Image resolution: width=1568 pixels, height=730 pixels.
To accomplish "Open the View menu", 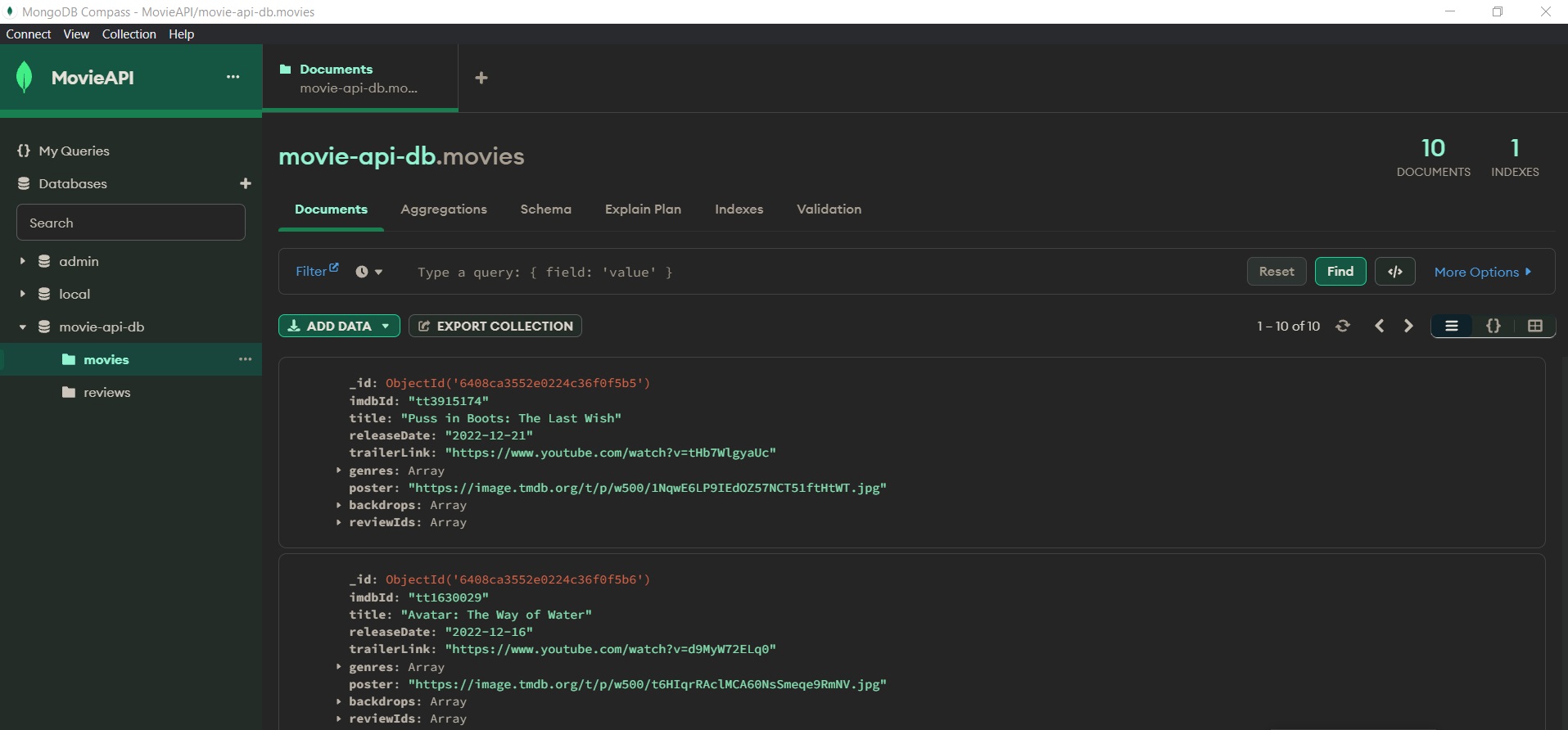I will (x=76, y=34).
